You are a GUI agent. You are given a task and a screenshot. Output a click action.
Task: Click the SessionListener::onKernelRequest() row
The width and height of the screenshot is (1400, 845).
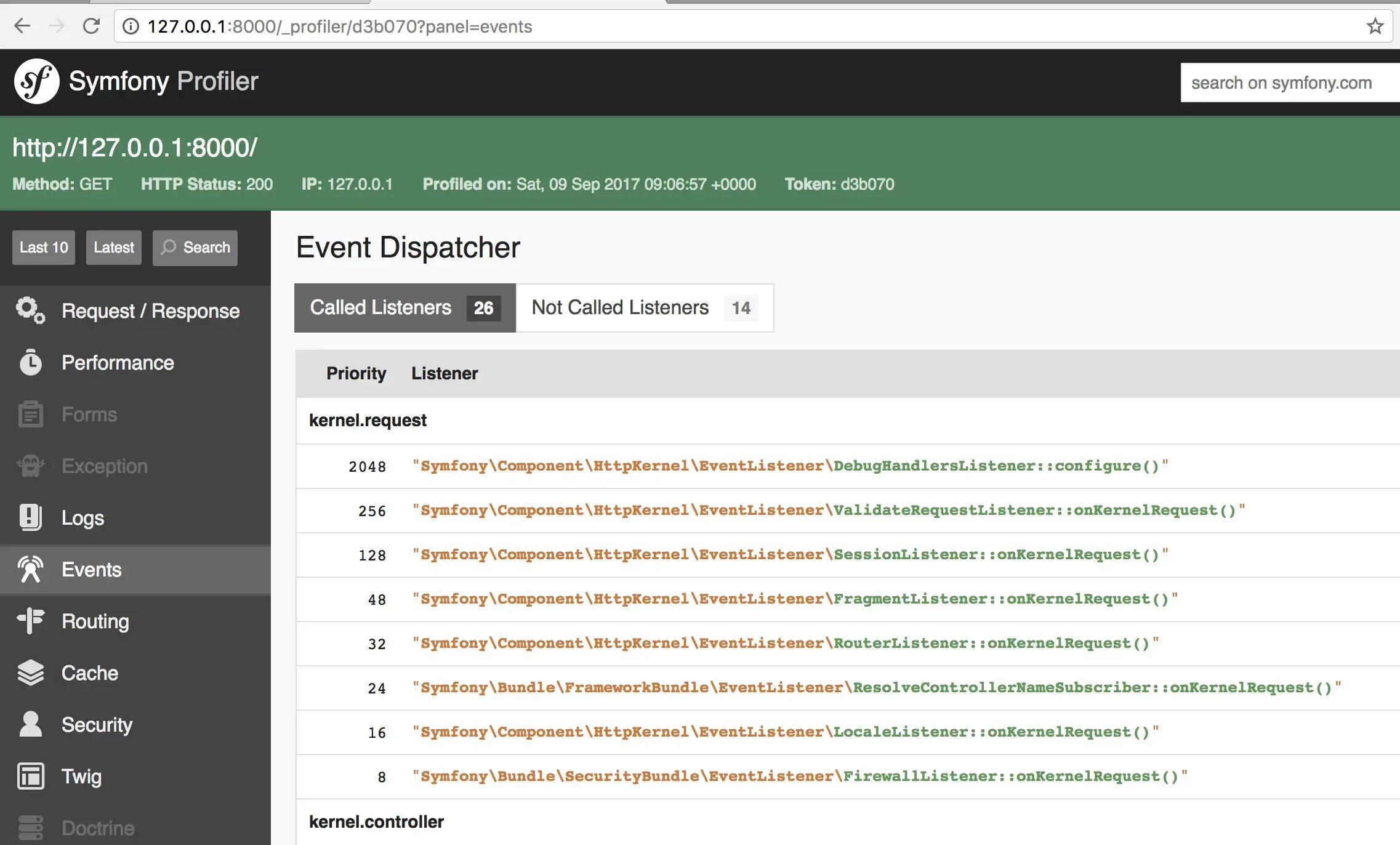point(848,555)
